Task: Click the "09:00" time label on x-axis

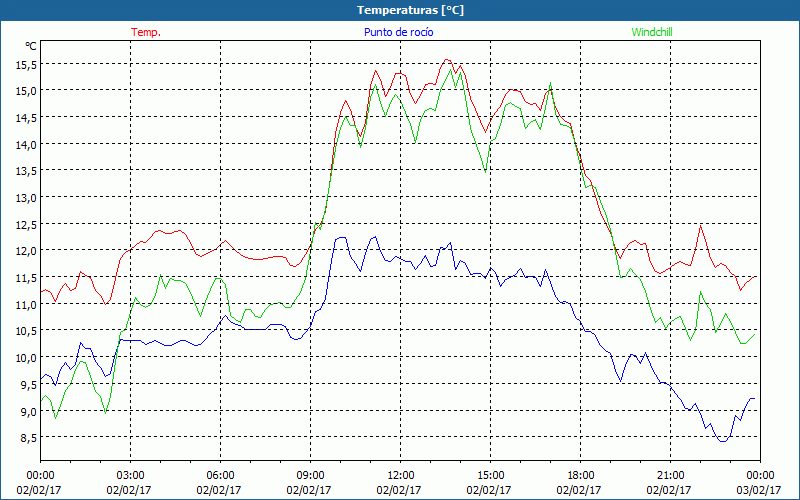Action: tap(310, 475)
